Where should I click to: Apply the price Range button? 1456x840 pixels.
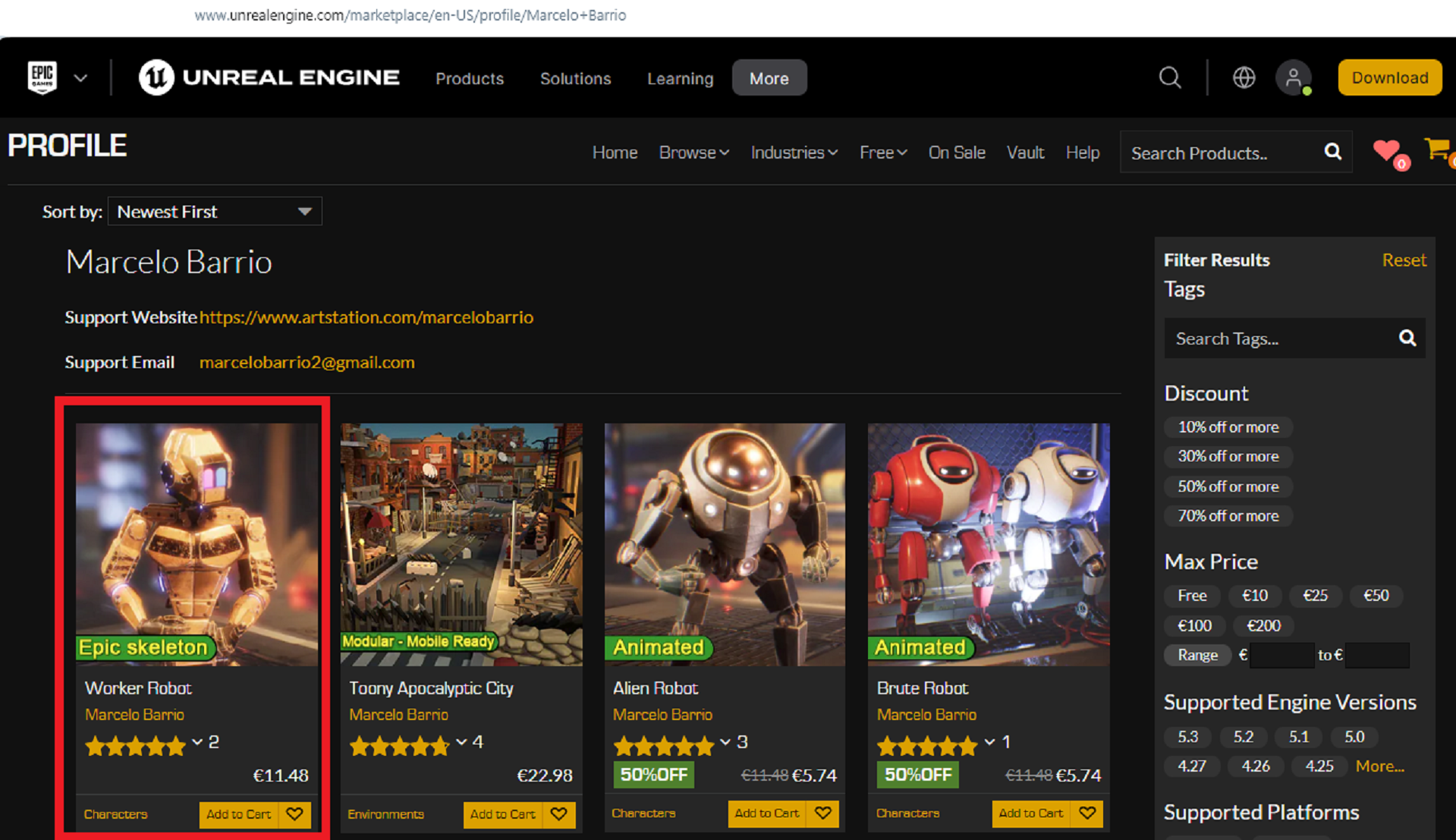tap(1197, 655)
